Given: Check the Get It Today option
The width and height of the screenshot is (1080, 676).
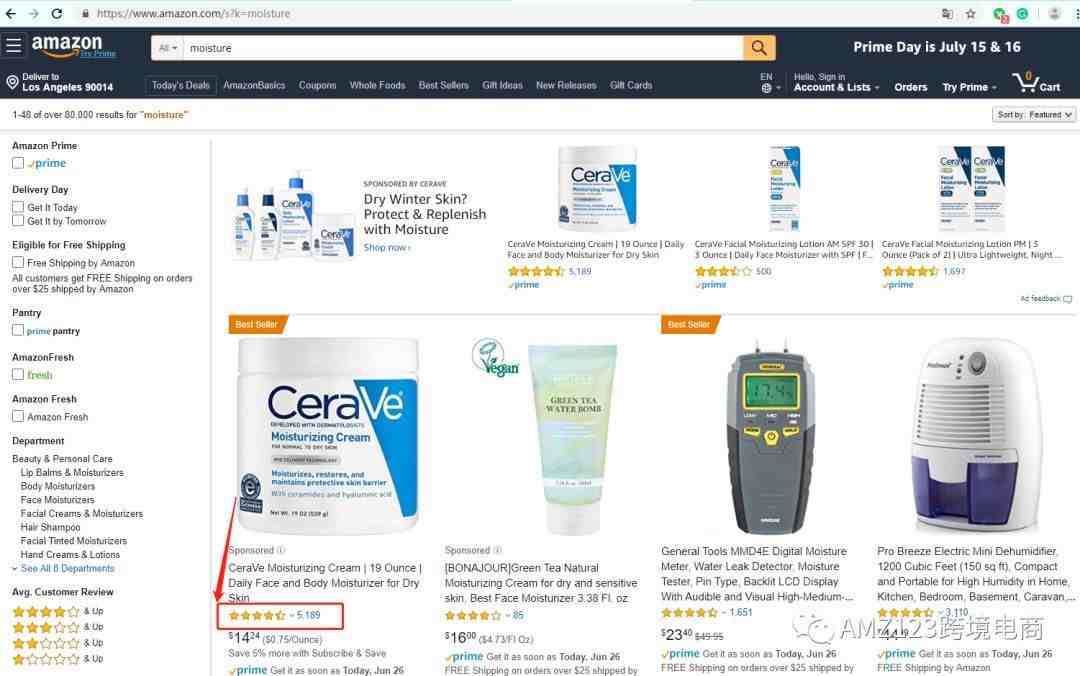Looking at the screenshot, I should click(18, 207).
